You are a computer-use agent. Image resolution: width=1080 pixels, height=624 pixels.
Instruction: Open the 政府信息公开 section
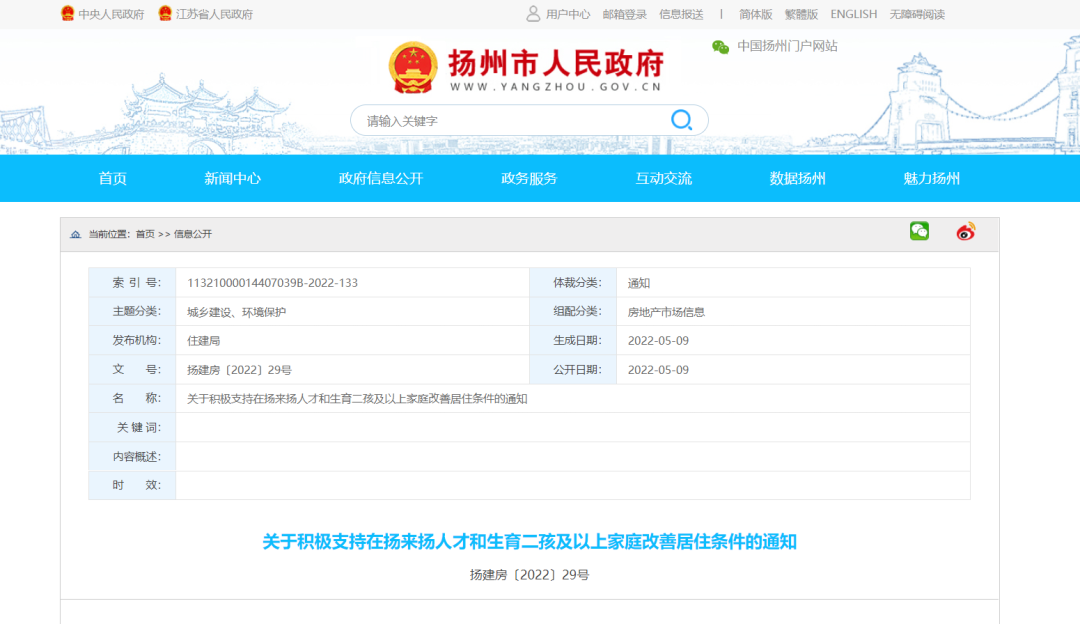click(382, 178)
